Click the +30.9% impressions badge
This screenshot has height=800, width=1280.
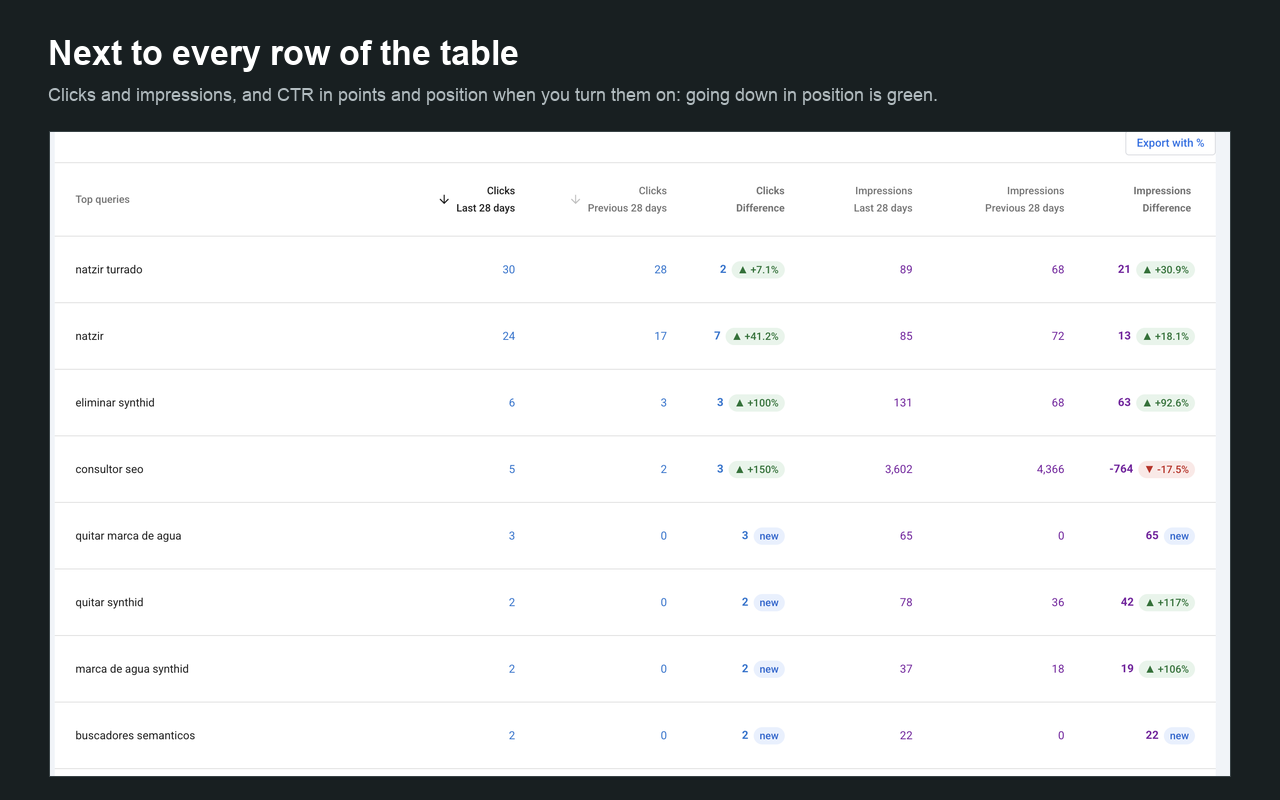(x=1165, y=270)
